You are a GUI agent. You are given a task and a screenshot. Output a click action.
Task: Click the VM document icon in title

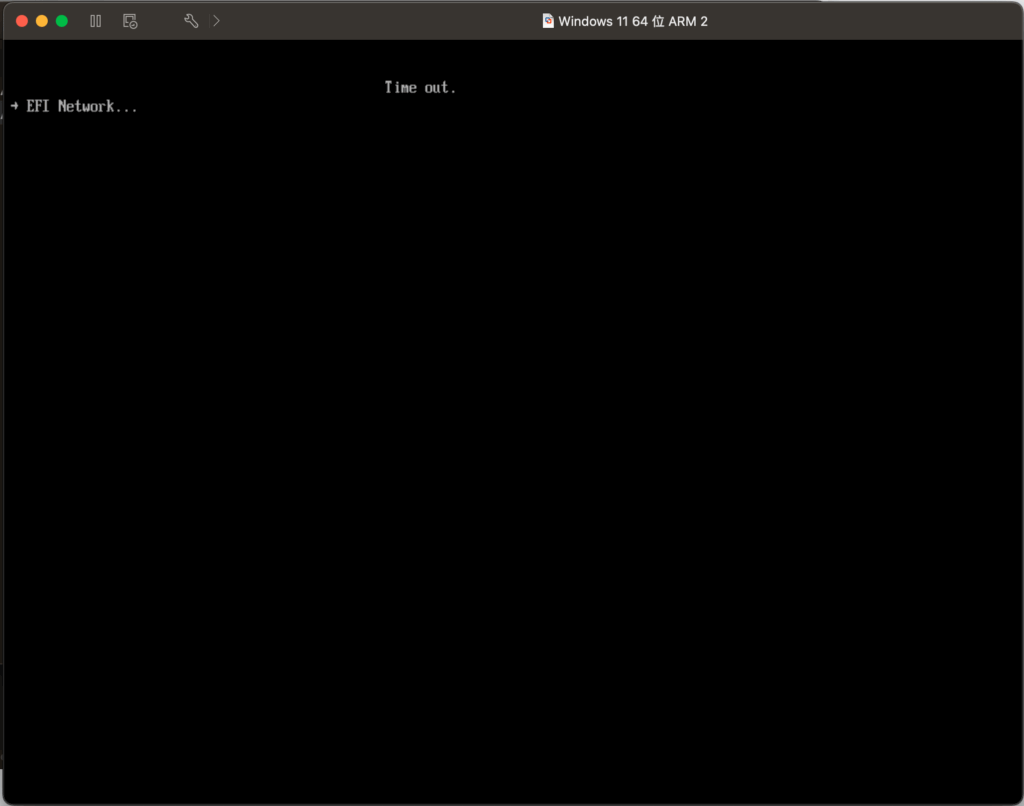548,21
